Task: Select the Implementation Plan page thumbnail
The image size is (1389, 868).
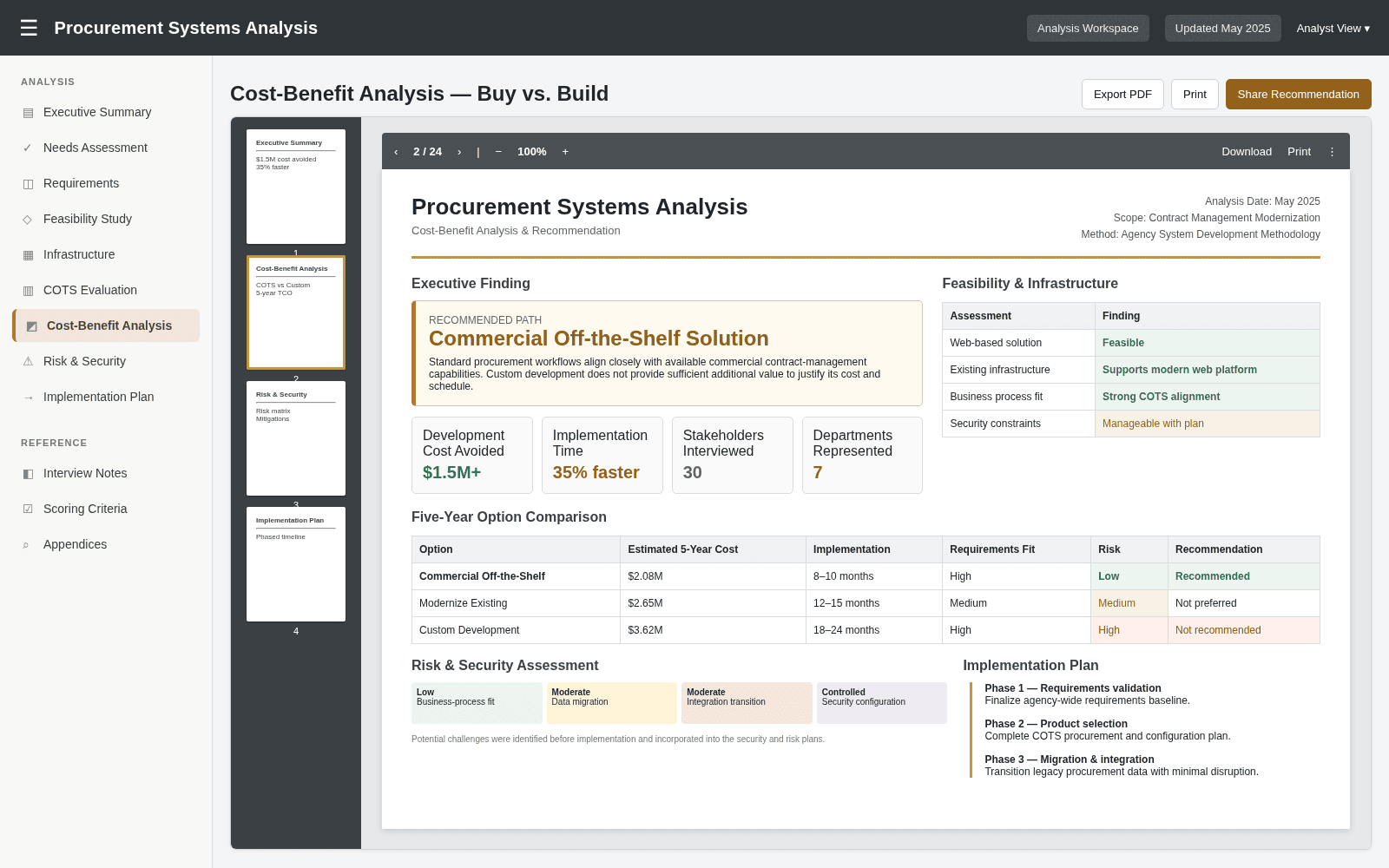Action: (x=296, y=564)
